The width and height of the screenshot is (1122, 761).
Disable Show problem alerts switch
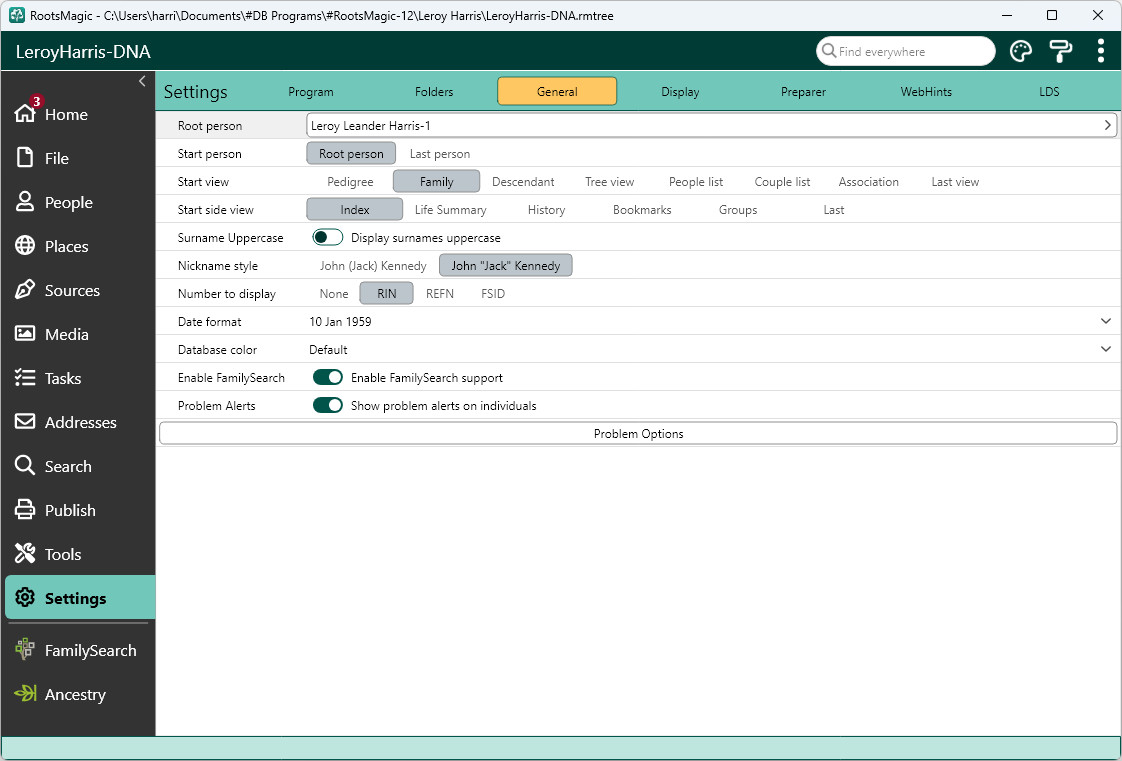point(328,405)
